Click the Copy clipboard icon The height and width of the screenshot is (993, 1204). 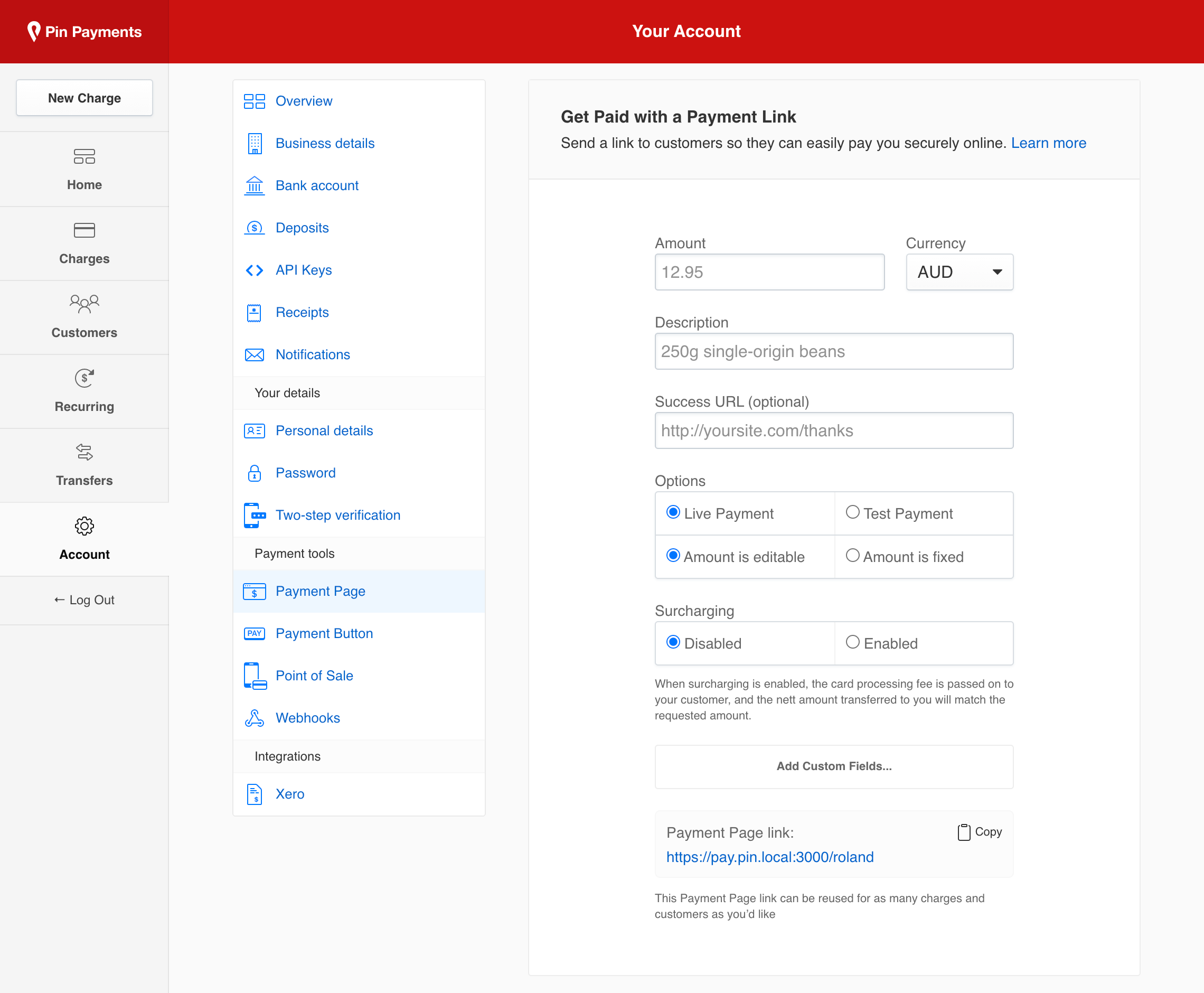click(x=964, y=832)
